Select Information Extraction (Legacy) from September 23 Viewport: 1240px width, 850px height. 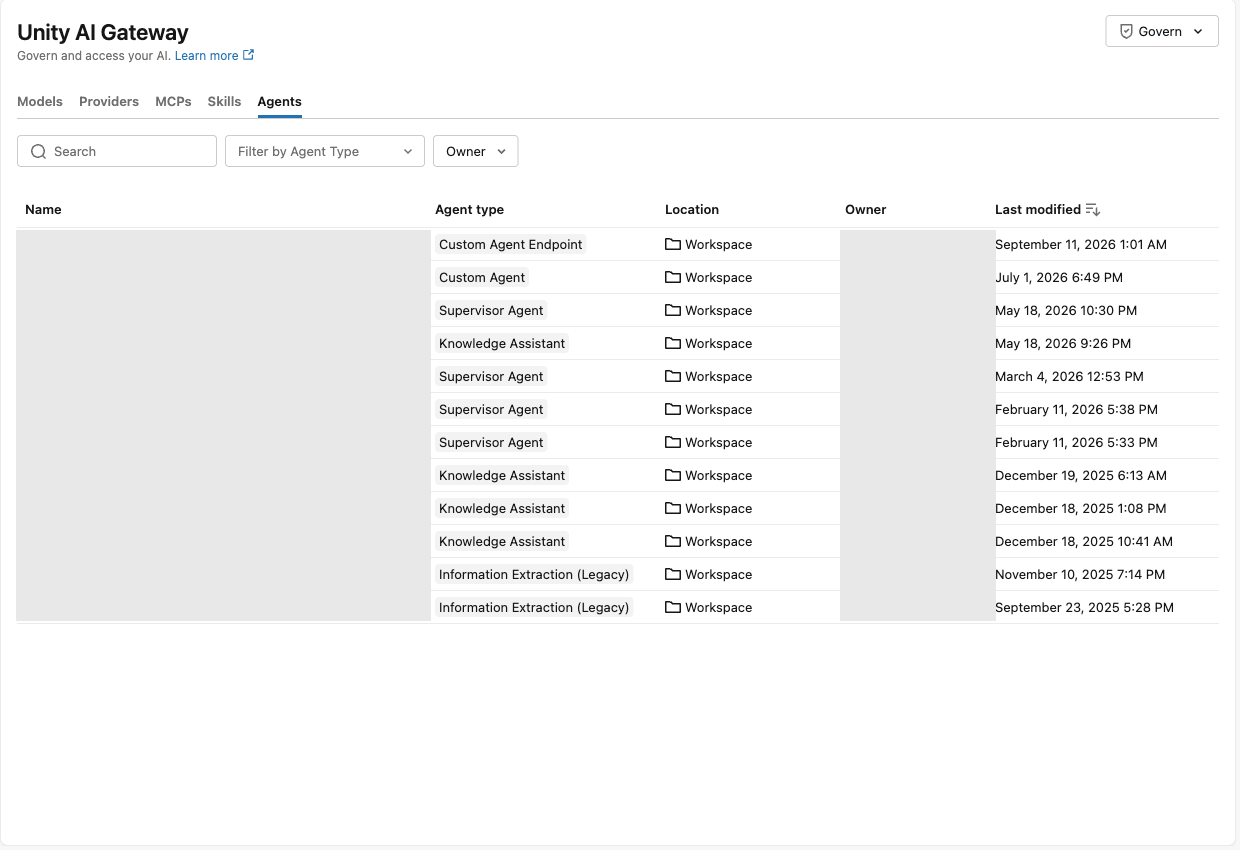617,607
